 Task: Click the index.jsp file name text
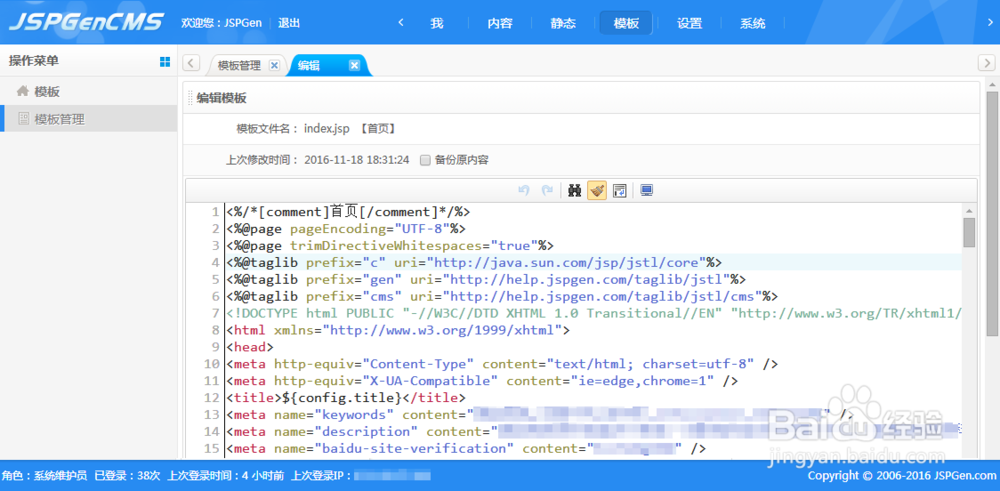pos(327,129)
